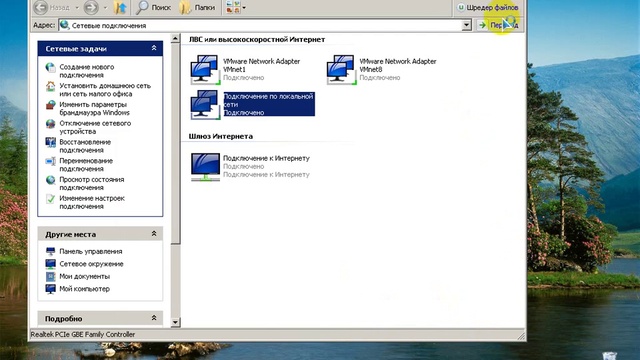This screenshot has height=360, width=640.
Task: Click the Views toolbar icon
Action: click(x=233, y=7)
